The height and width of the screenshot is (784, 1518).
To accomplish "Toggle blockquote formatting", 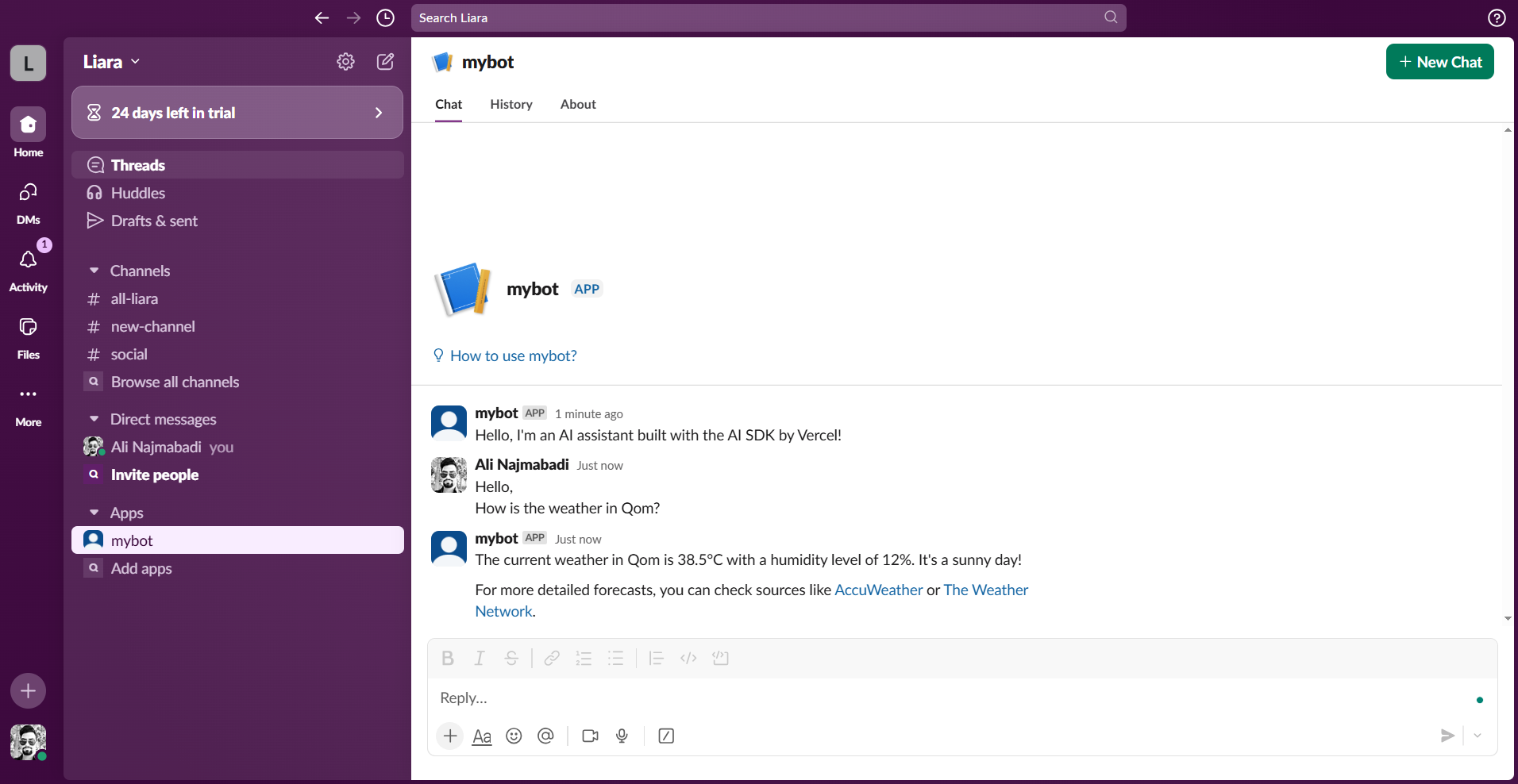I will pyautogui.click(x=656, y=658).
